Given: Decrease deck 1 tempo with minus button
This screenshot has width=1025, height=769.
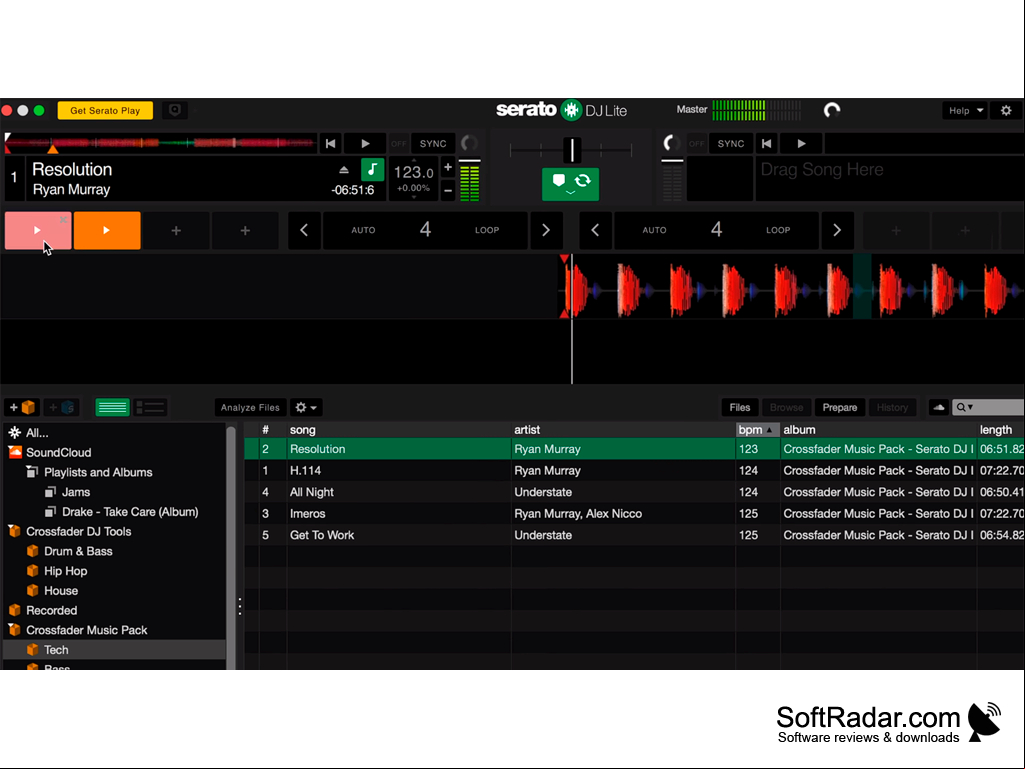Looking at the screenshot, I should point(448,191).
